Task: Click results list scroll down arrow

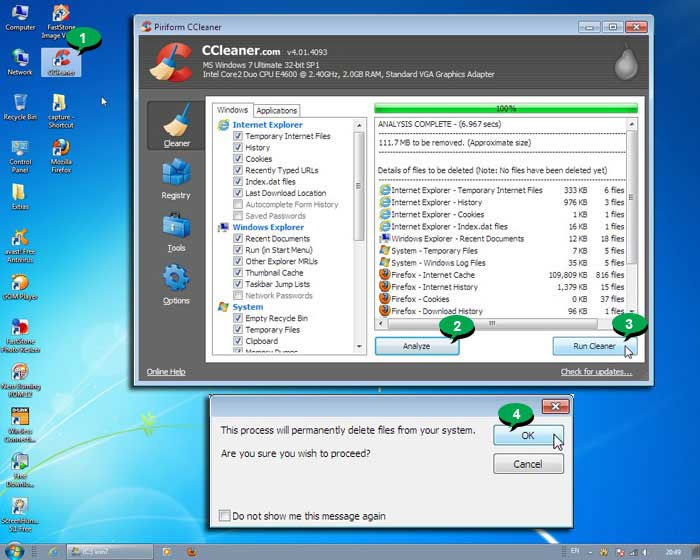Action: click(631, 311)
